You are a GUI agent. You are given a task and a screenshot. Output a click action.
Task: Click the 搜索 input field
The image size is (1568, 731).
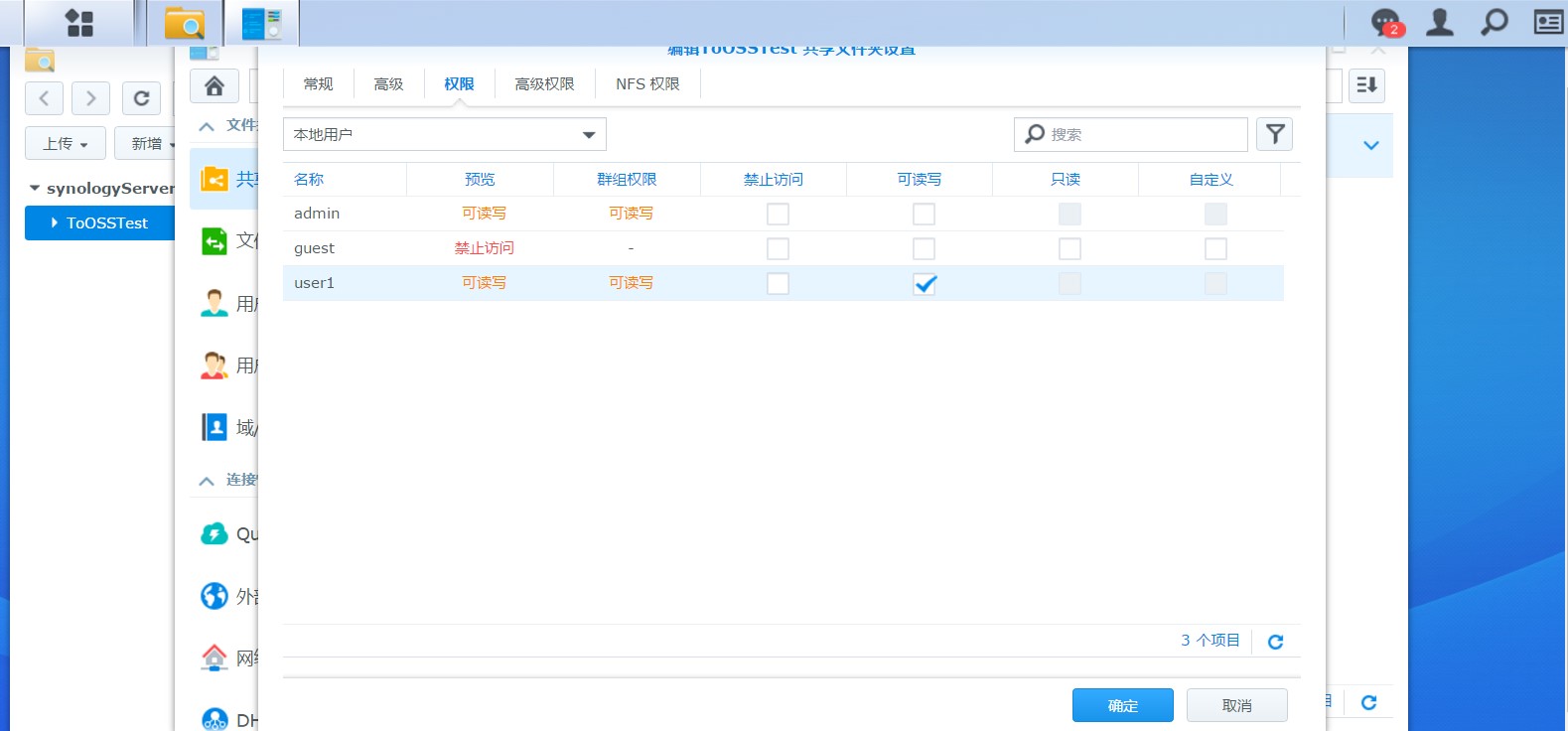1131,134
